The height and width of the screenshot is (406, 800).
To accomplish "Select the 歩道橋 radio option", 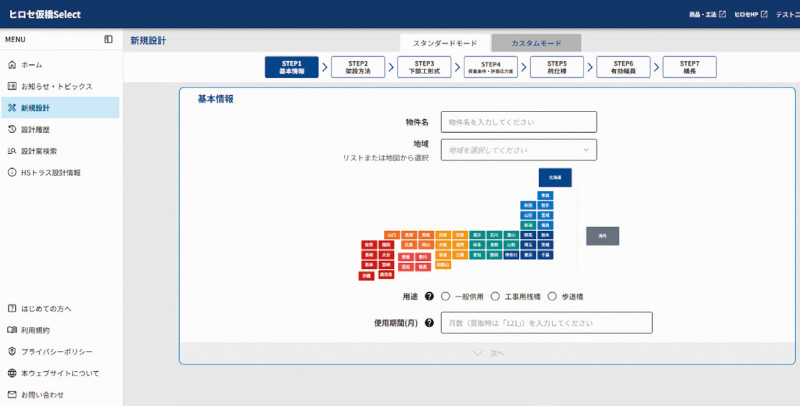I will (552, 296).
